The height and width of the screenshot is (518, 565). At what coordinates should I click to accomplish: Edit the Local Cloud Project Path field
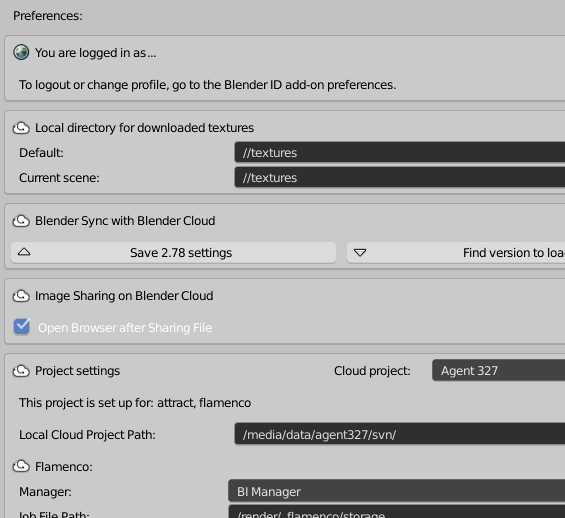point(400,434)
